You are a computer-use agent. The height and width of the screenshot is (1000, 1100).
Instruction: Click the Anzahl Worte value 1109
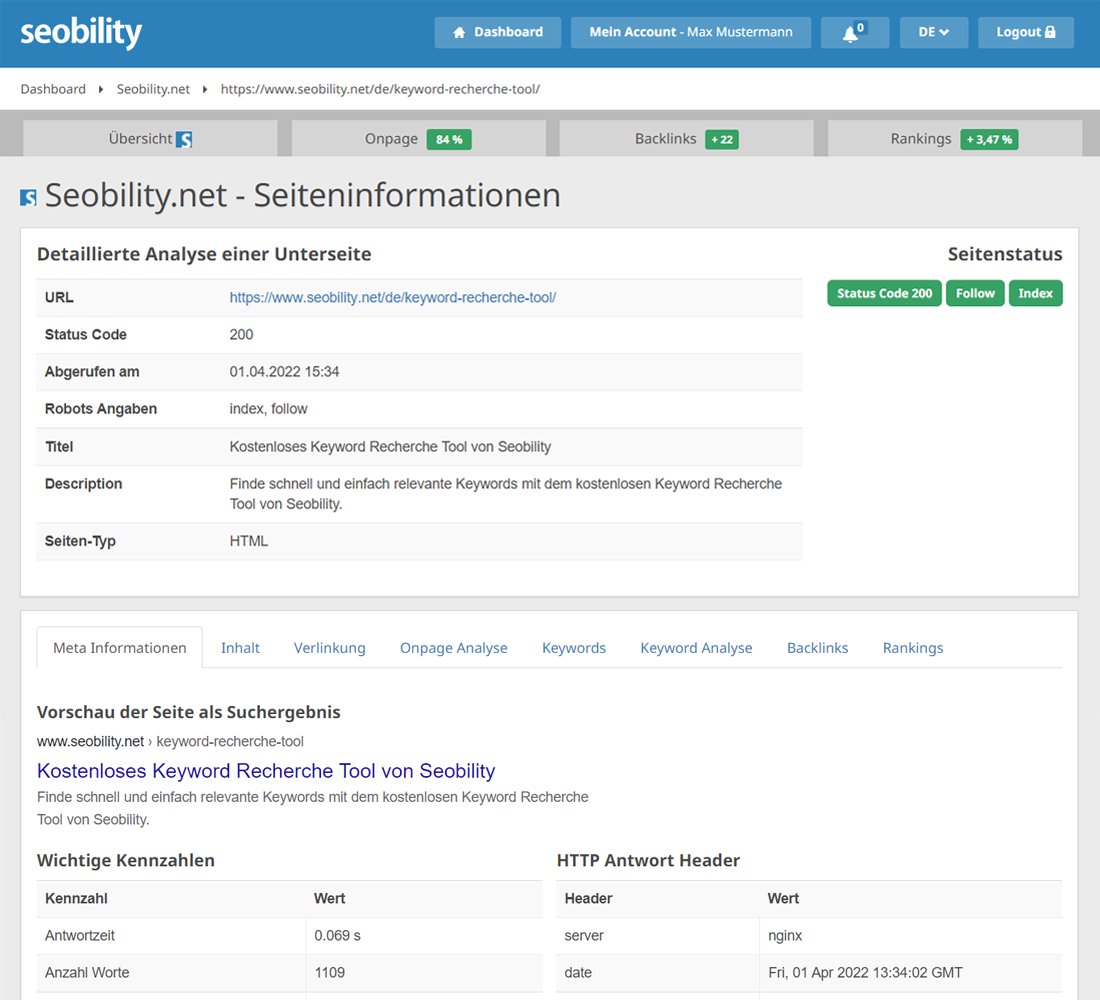click(329, 973)
